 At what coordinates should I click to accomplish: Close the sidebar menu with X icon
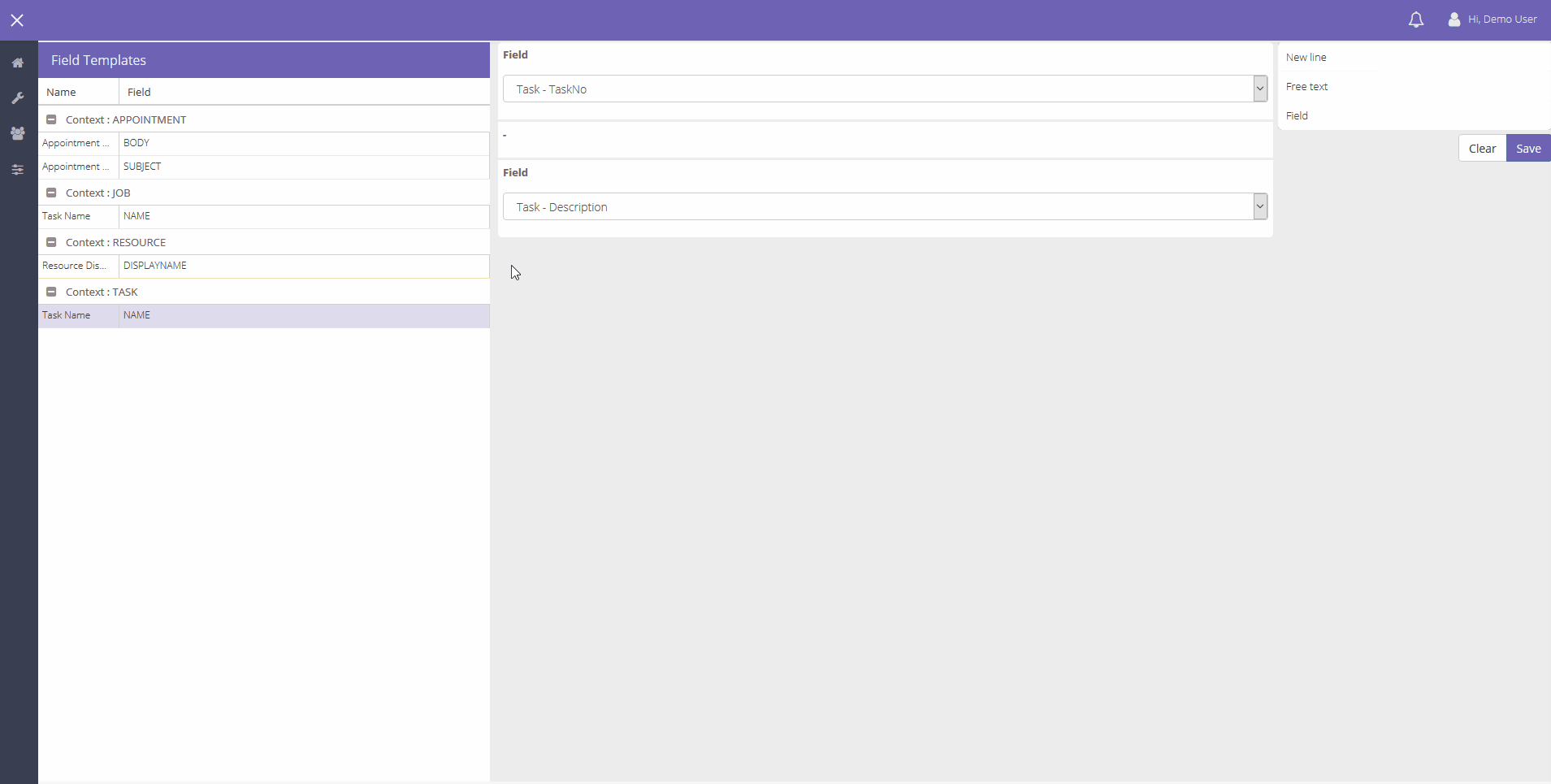point(17,20)
